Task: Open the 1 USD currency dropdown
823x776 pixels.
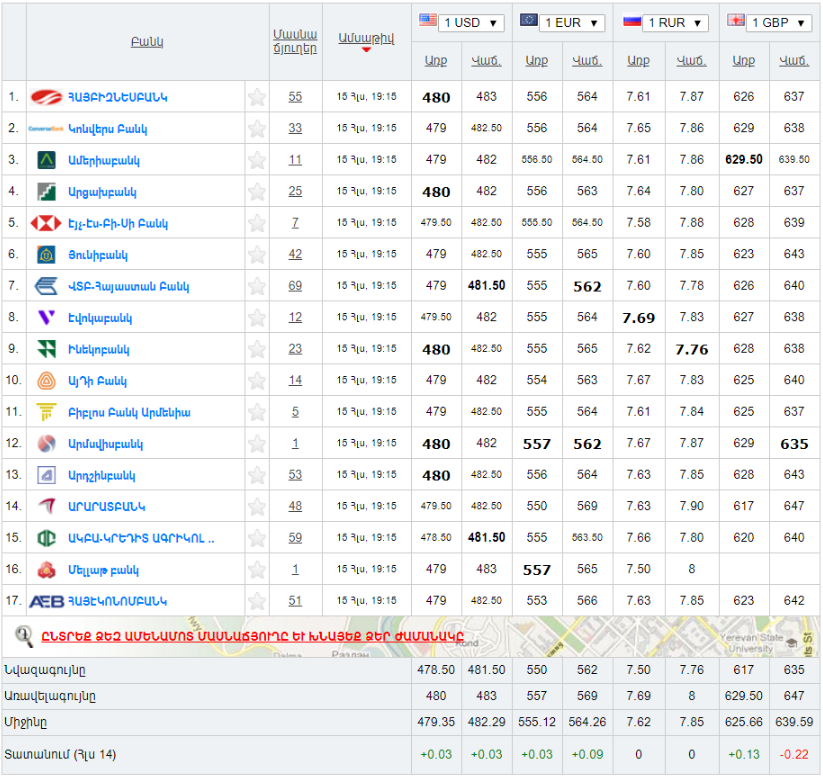Action: click(x=471, y=23)
